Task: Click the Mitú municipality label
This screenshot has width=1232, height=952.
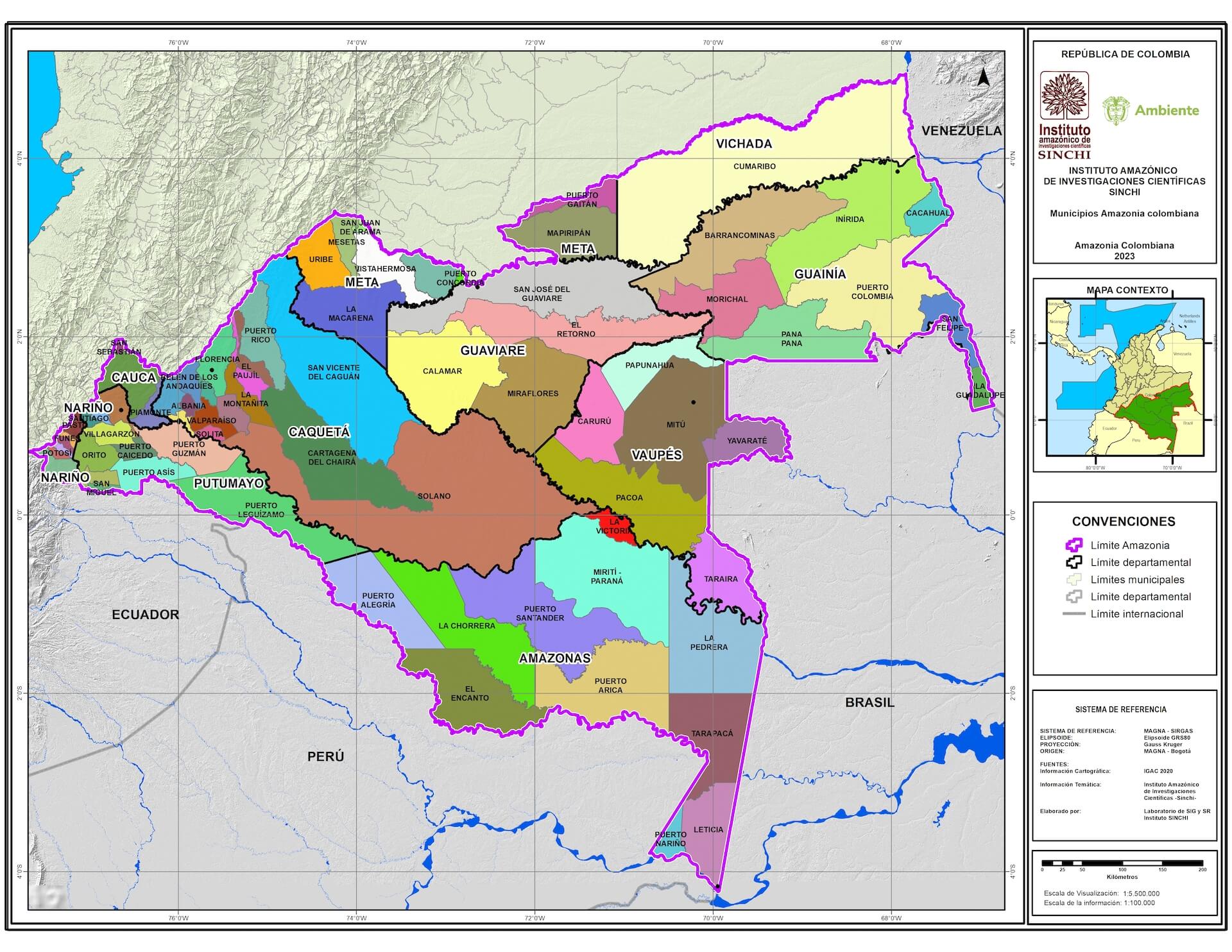Action: tap(676, 425)
